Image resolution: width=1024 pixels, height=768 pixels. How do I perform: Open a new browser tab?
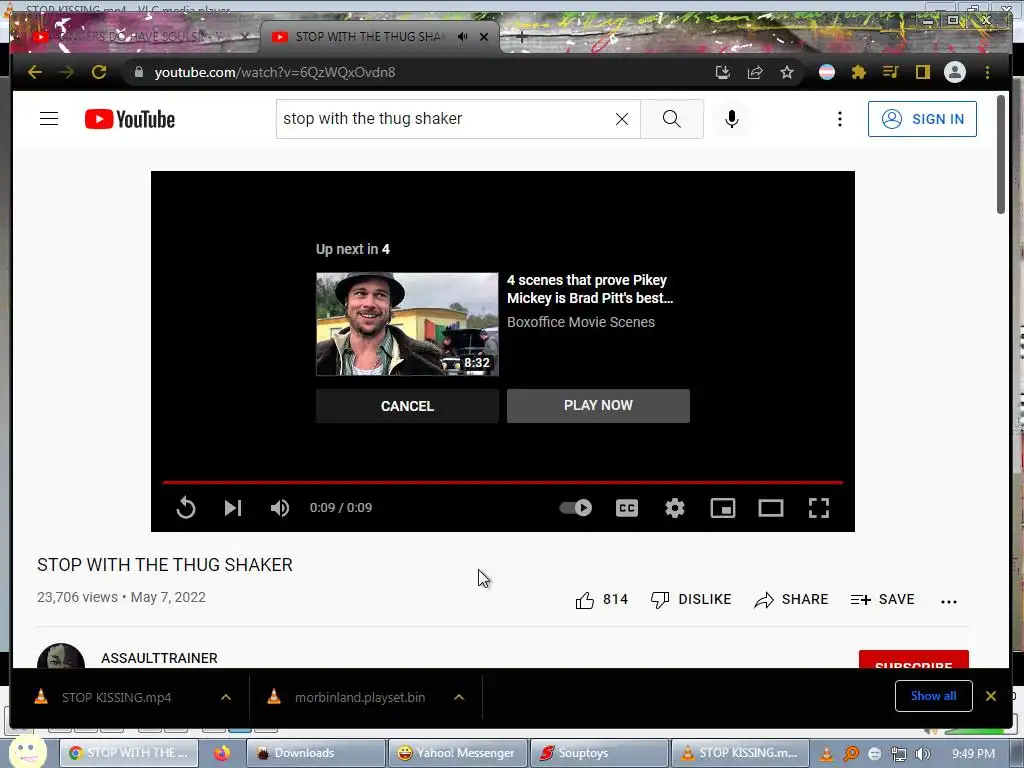click(x=521, y=37)
